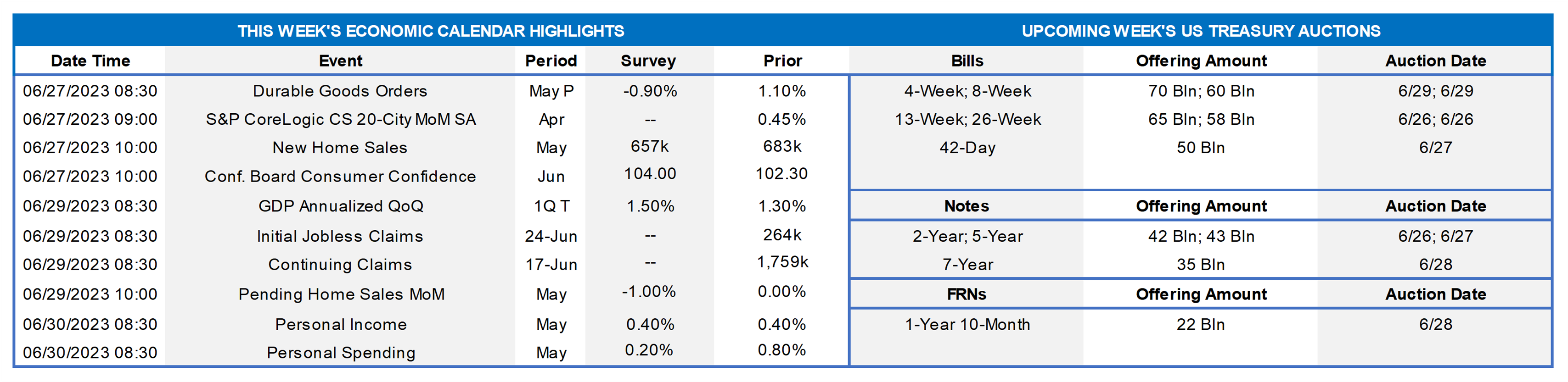Select the S&P CoreLogic CS 20-City event
The width and height of the screenshot is (1568, 382).
pos(340,119)
